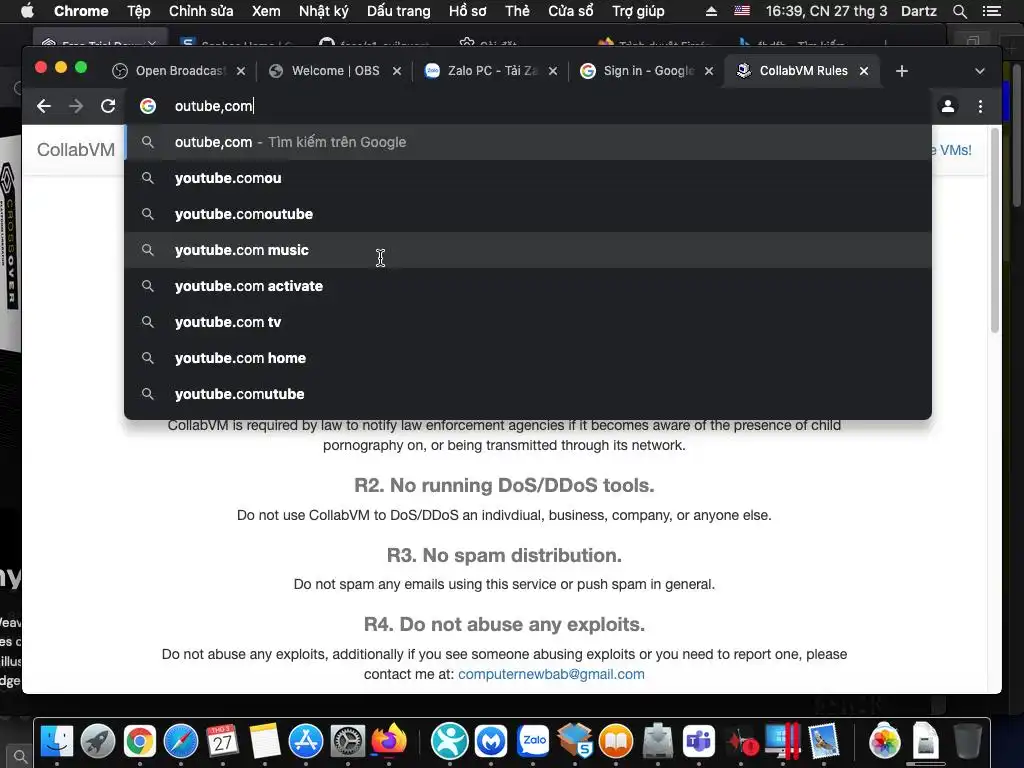The height and width of the screenshot is (768, 1024).
Task: Open the Dấu trang menu
Action: [x=398, y=11]
